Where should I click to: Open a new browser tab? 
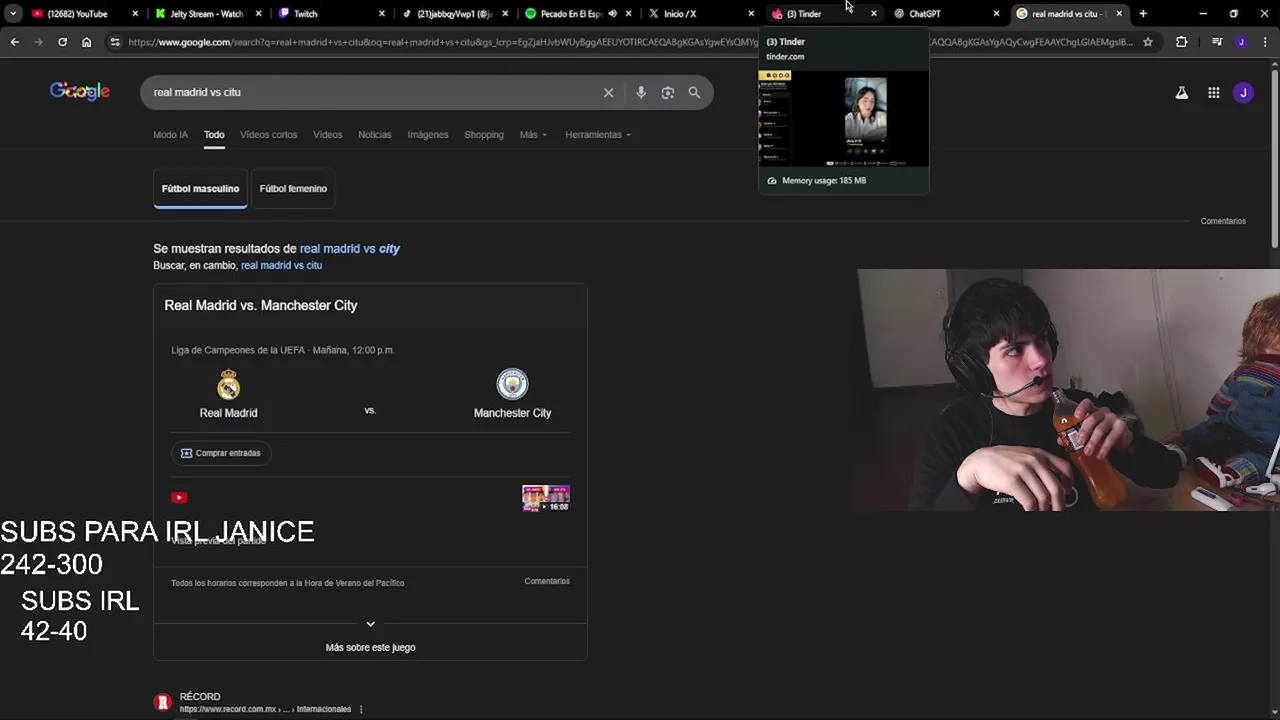click(1143, 14)
